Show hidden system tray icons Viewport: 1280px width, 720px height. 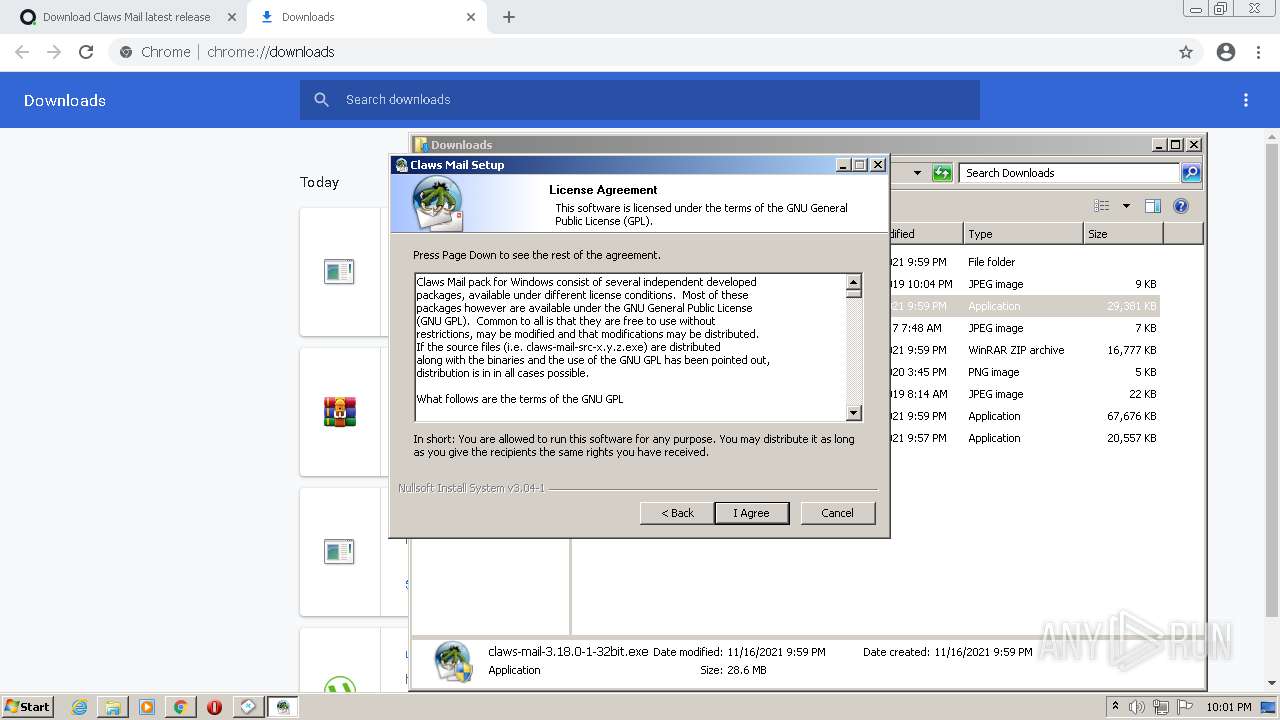pos(1115,707)
